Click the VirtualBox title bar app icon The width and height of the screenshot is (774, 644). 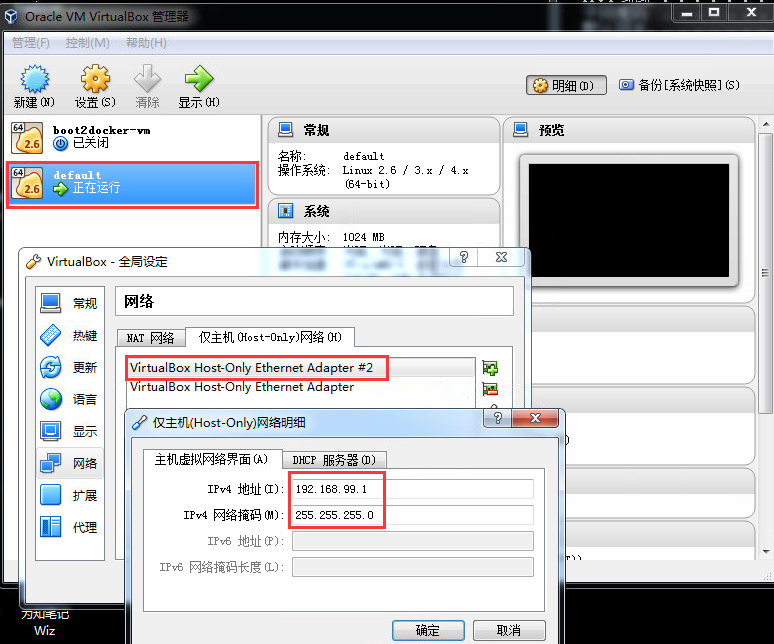[x=11, y=17]
